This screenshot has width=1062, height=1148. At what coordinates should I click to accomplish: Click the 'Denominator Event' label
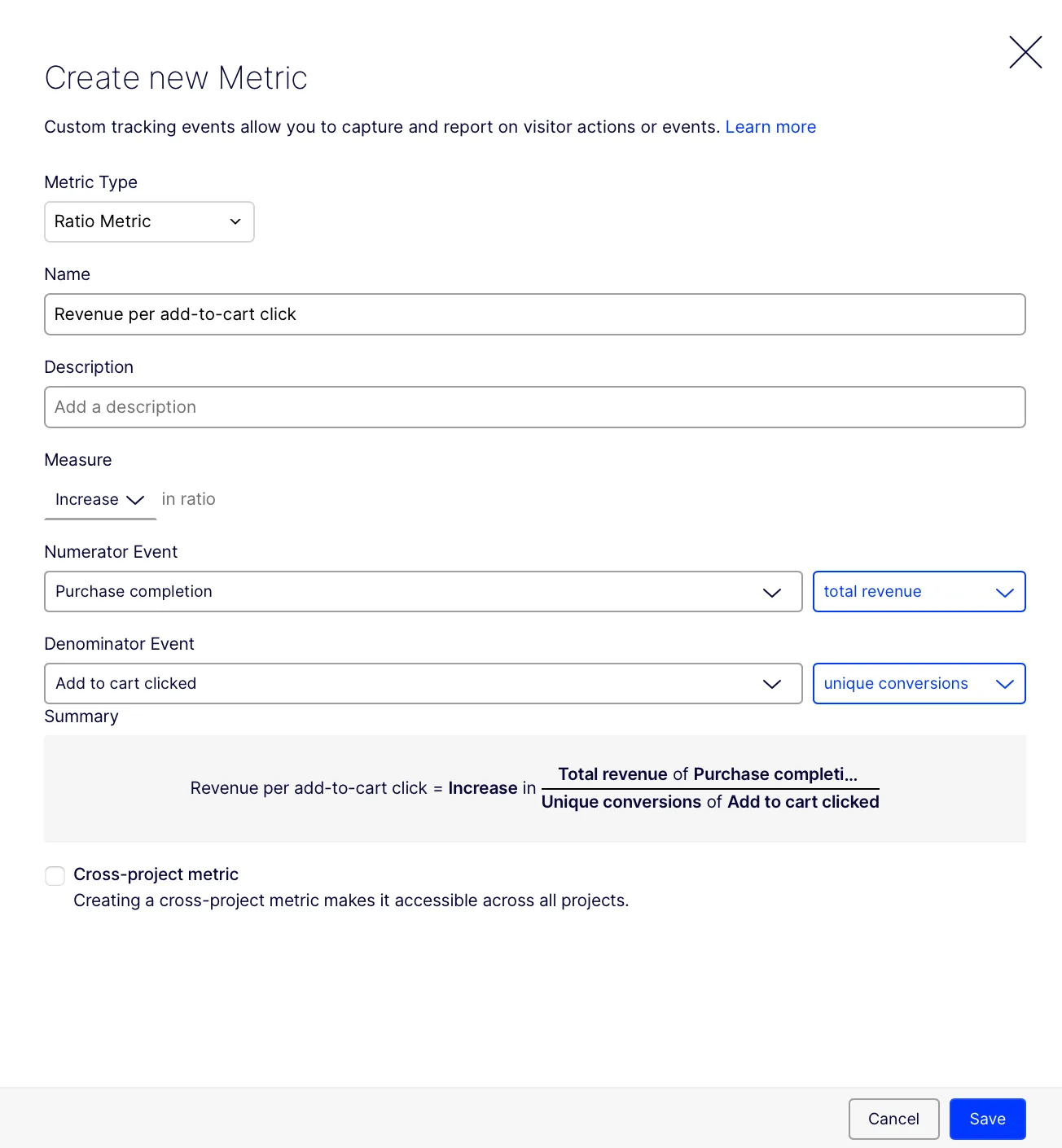tap(119, 644)
